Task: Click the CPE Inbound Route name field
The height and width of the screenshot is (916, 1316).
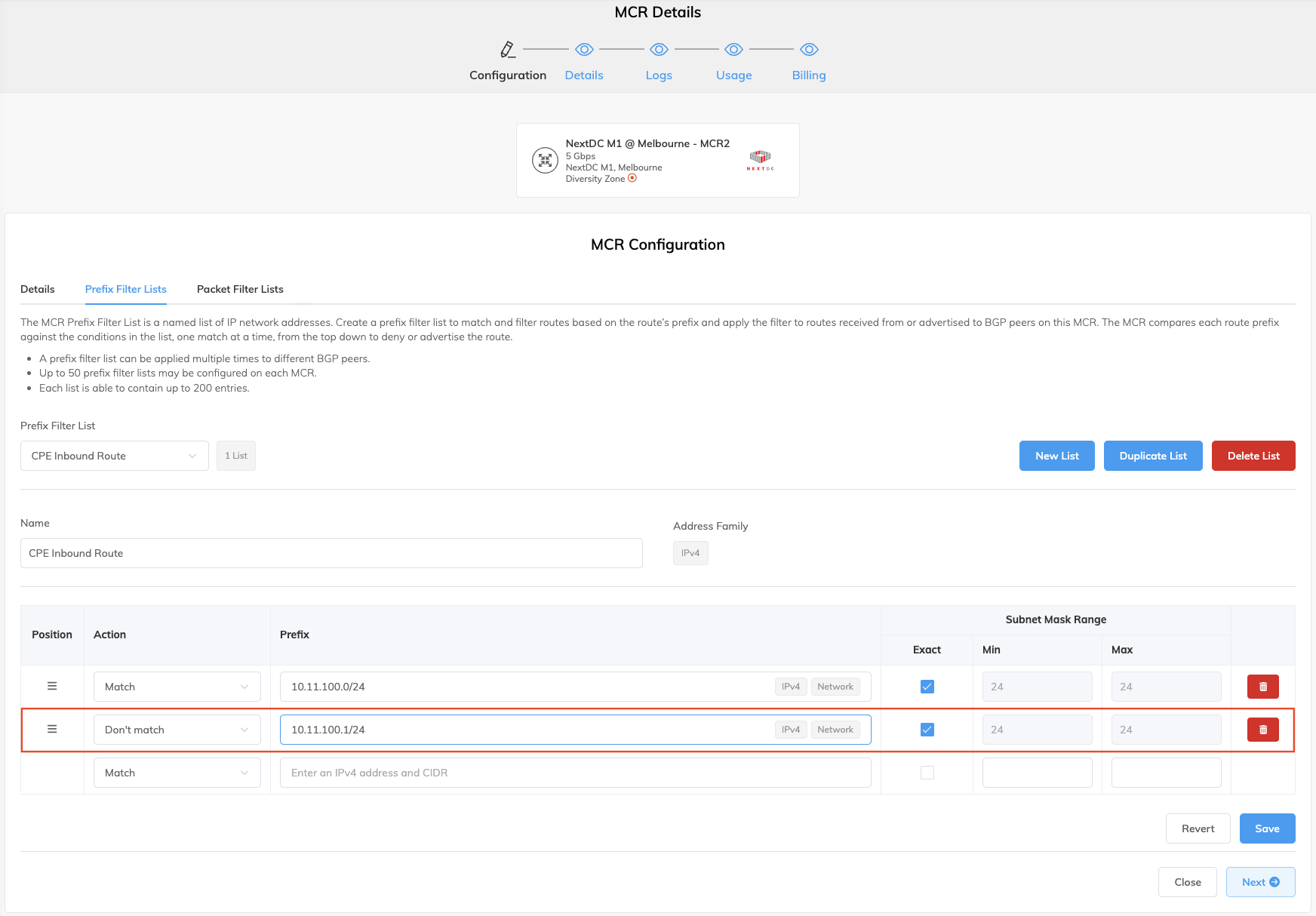Action: tap(331, 553)
